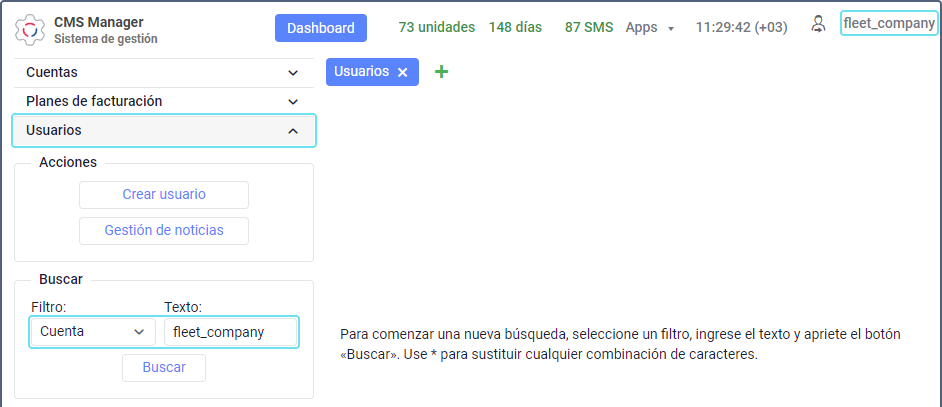Expand the Cuentas section
Screen dimensions: 942x407
tap(163, 73)
